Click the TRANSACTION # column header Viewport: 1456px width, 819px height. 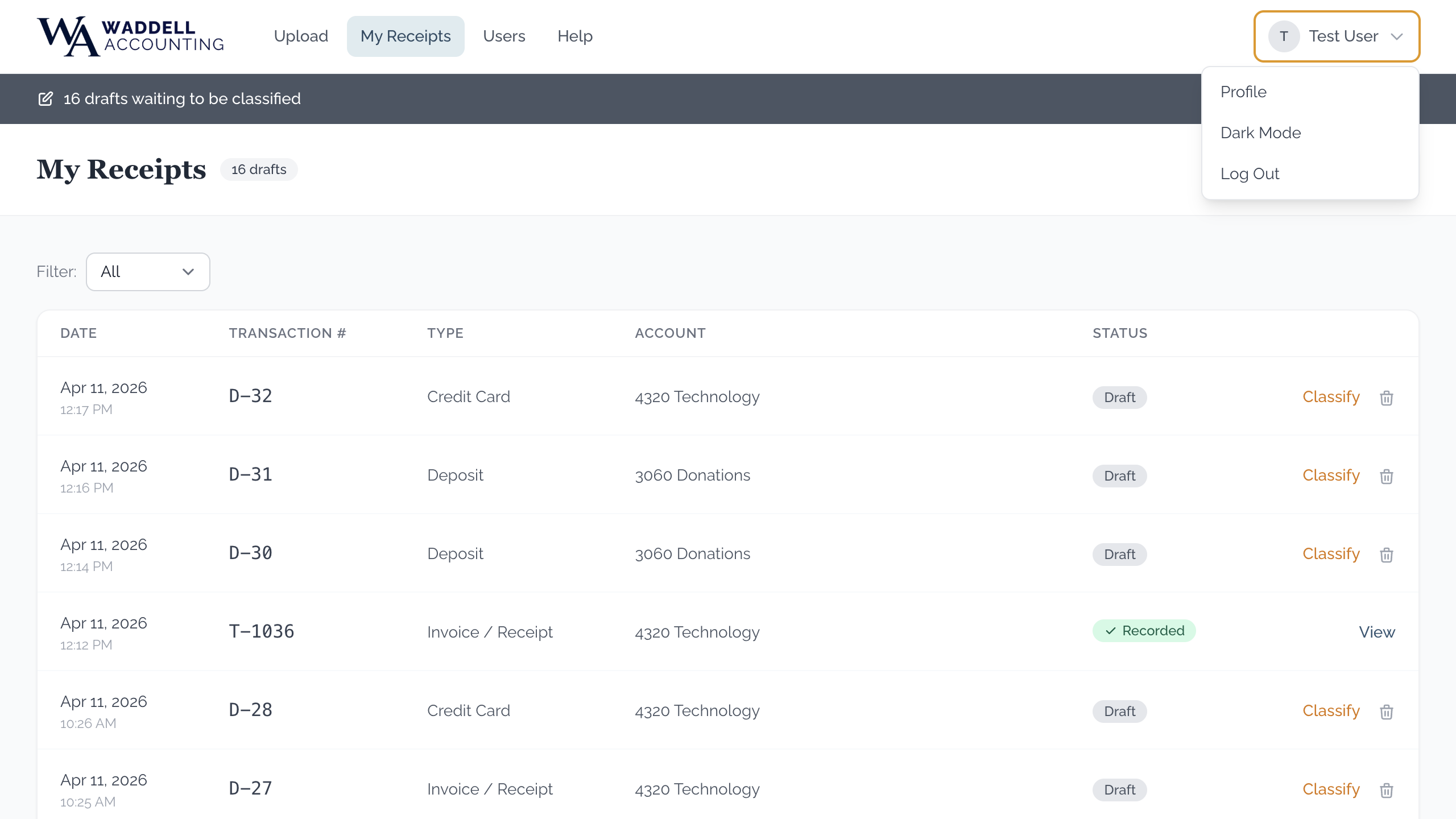[x=287, y=333]
